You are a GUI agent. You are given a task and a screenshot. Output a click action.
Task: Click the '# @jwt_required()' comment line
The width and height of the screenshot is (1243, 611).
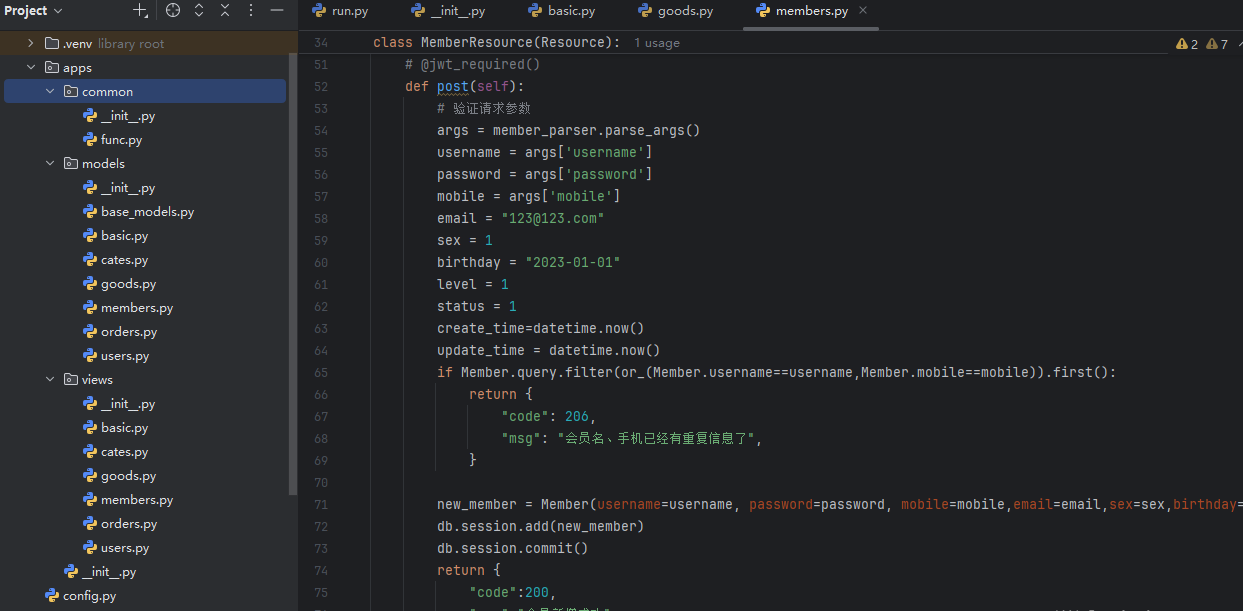473,64
